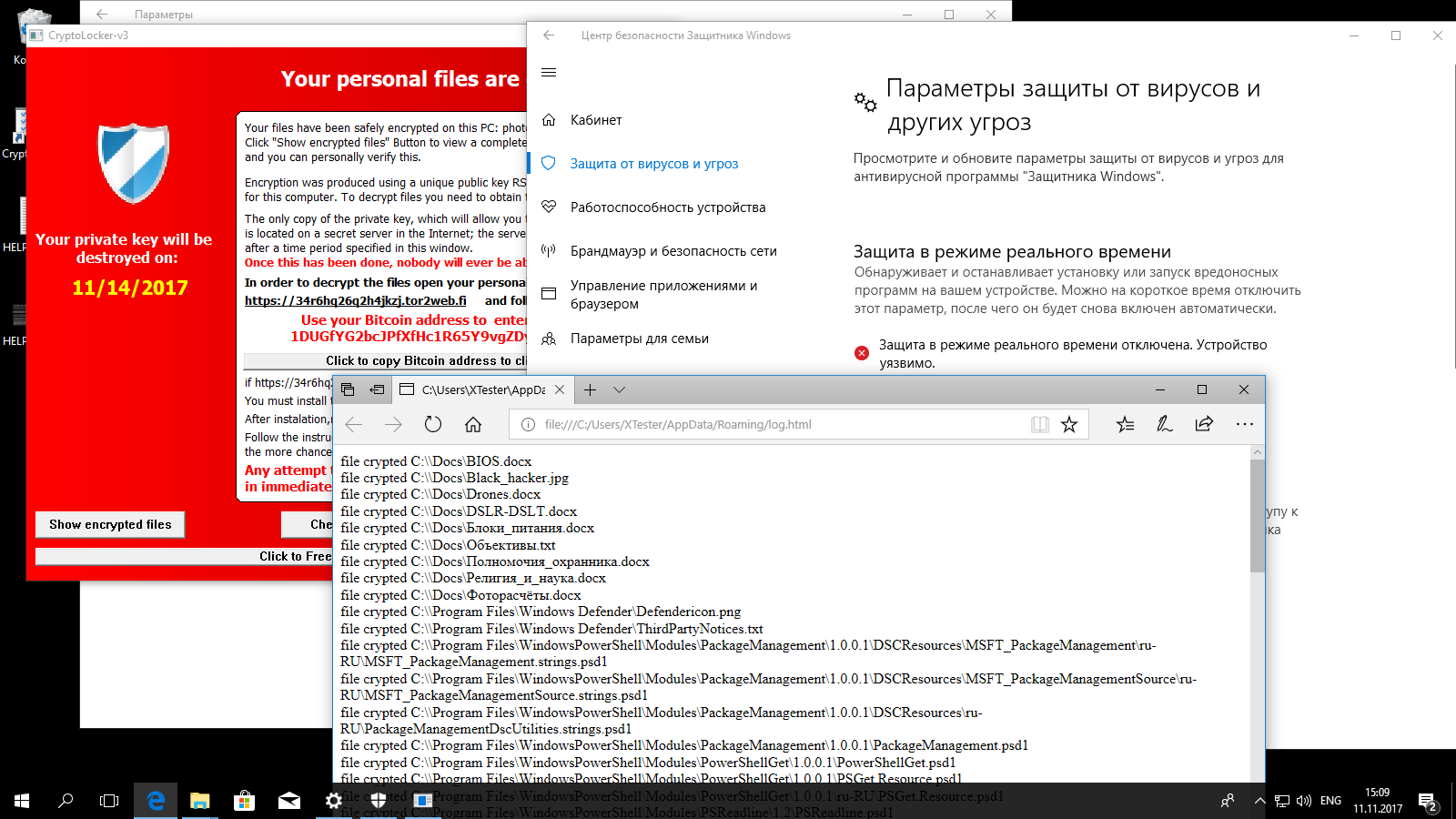This screenshot has height=819, width=1456.
Task: Open Task View on taskbar
Action: click(109, 801)
